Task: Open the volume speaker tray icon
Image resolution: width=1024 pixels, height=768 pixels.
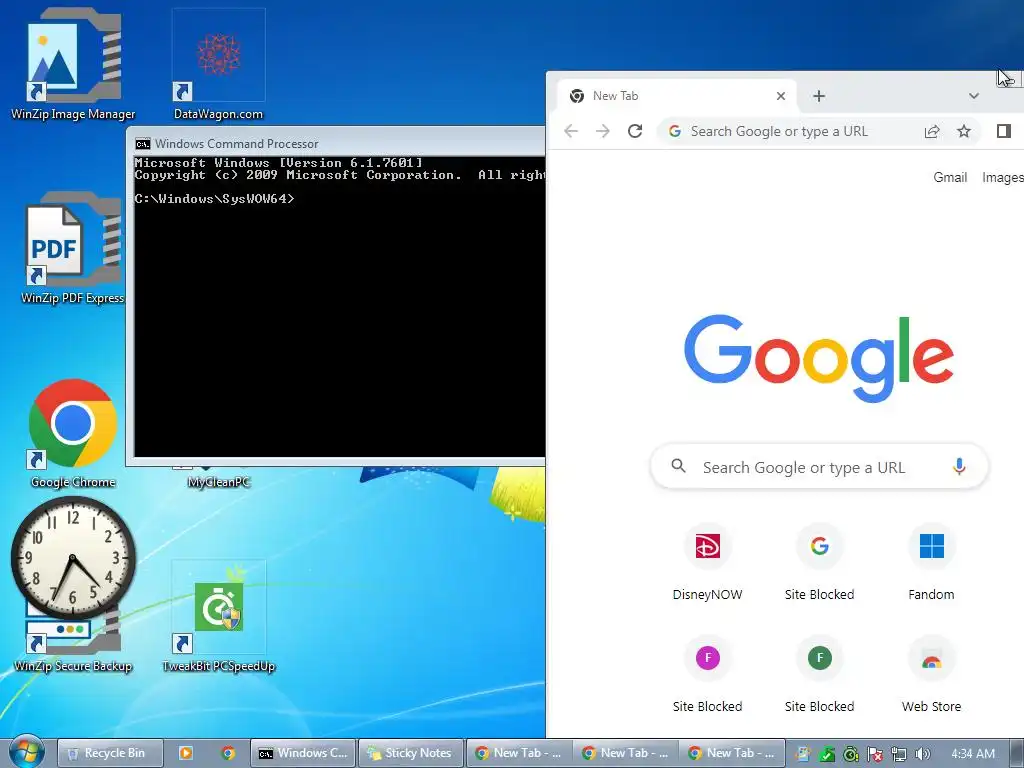Action: 922,754
